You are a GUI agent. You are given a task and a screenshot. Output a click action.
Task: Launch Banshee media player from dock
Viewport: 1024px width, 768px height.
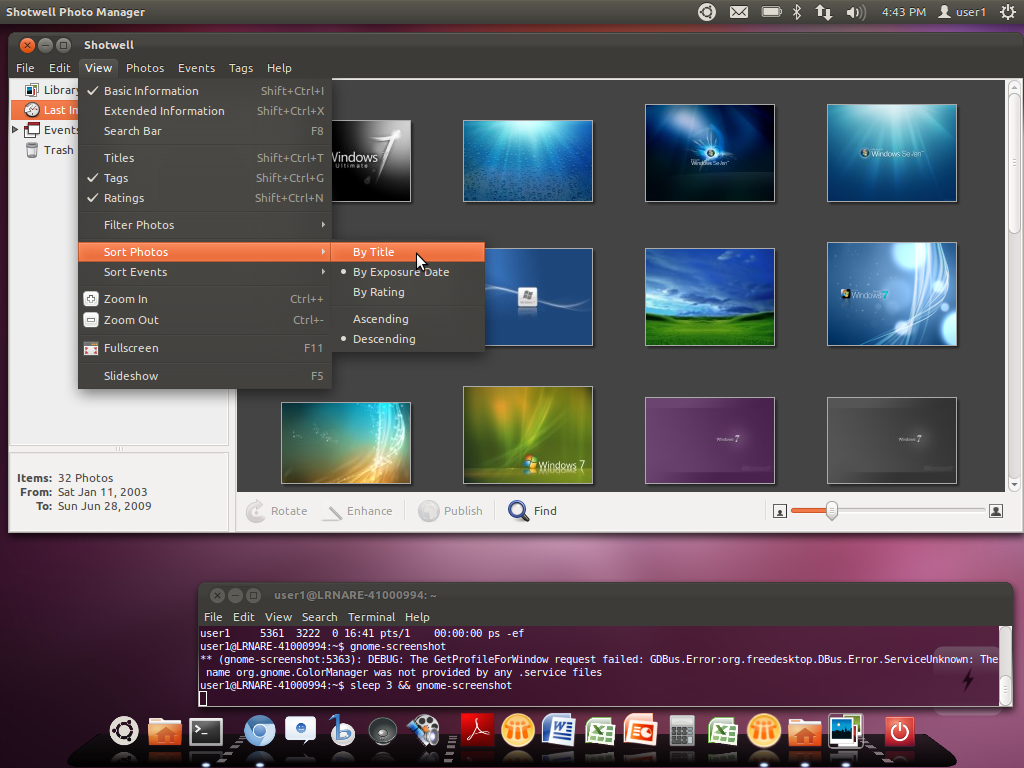point(342,730)
